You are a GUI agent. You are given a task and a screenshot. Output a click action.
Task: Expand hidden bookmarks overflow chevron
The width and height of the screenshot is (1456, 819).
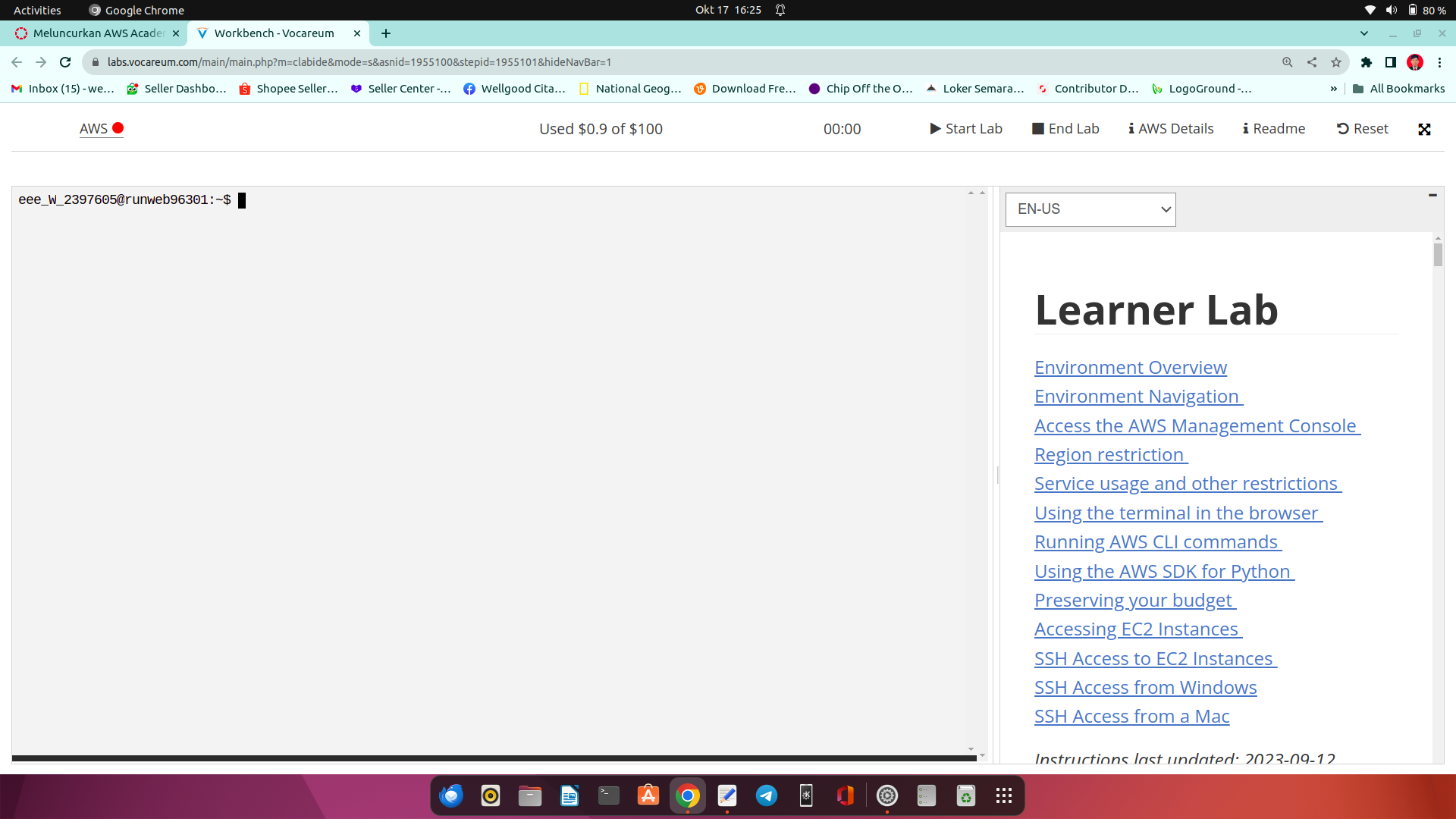tap(1333, 89)
